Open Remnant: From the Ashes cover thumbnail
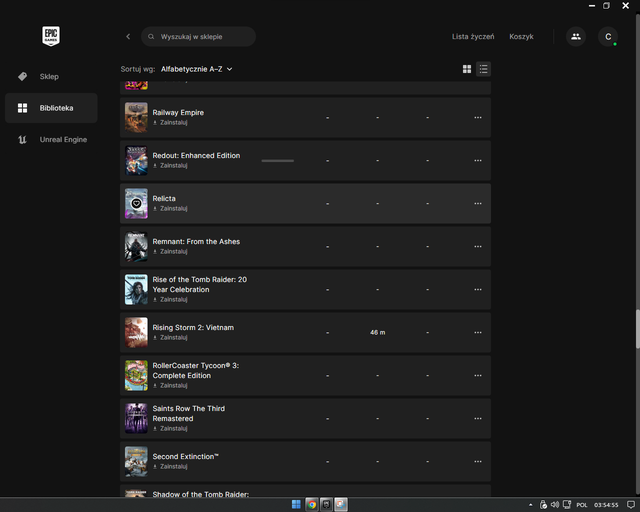The width and height of the screenshot is (640, 512). click(x=136, y=247)
